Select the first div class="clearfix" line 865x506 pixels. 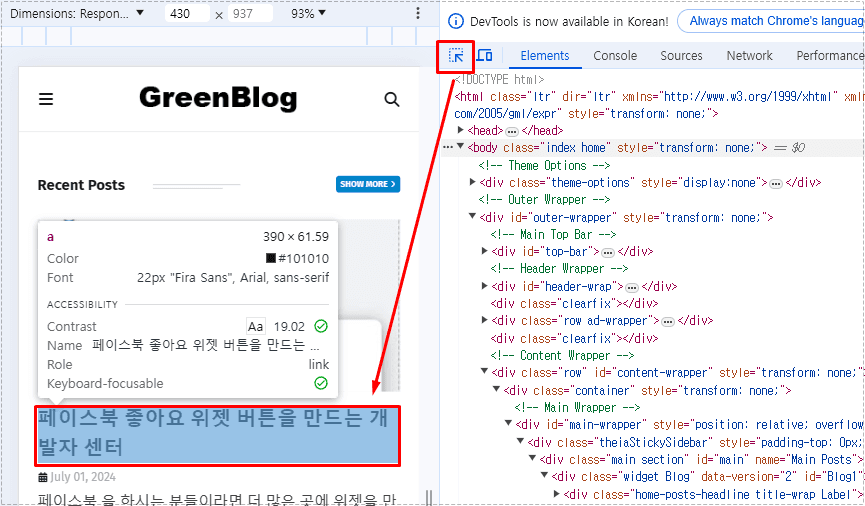tap(574, 303)
